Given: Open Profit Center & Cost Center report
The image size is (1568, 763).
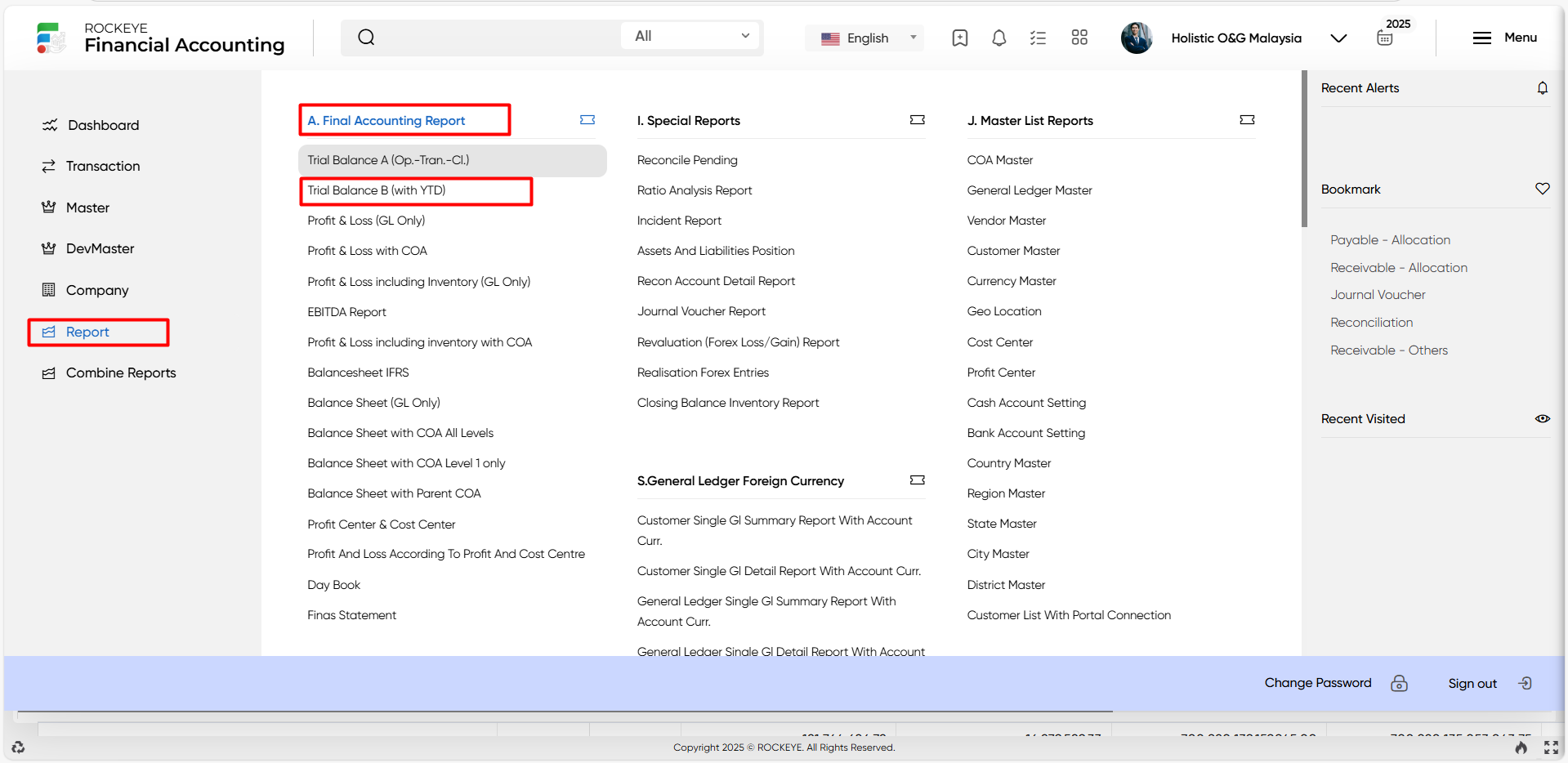Looking at the screenshot, I should coord(381,524).
